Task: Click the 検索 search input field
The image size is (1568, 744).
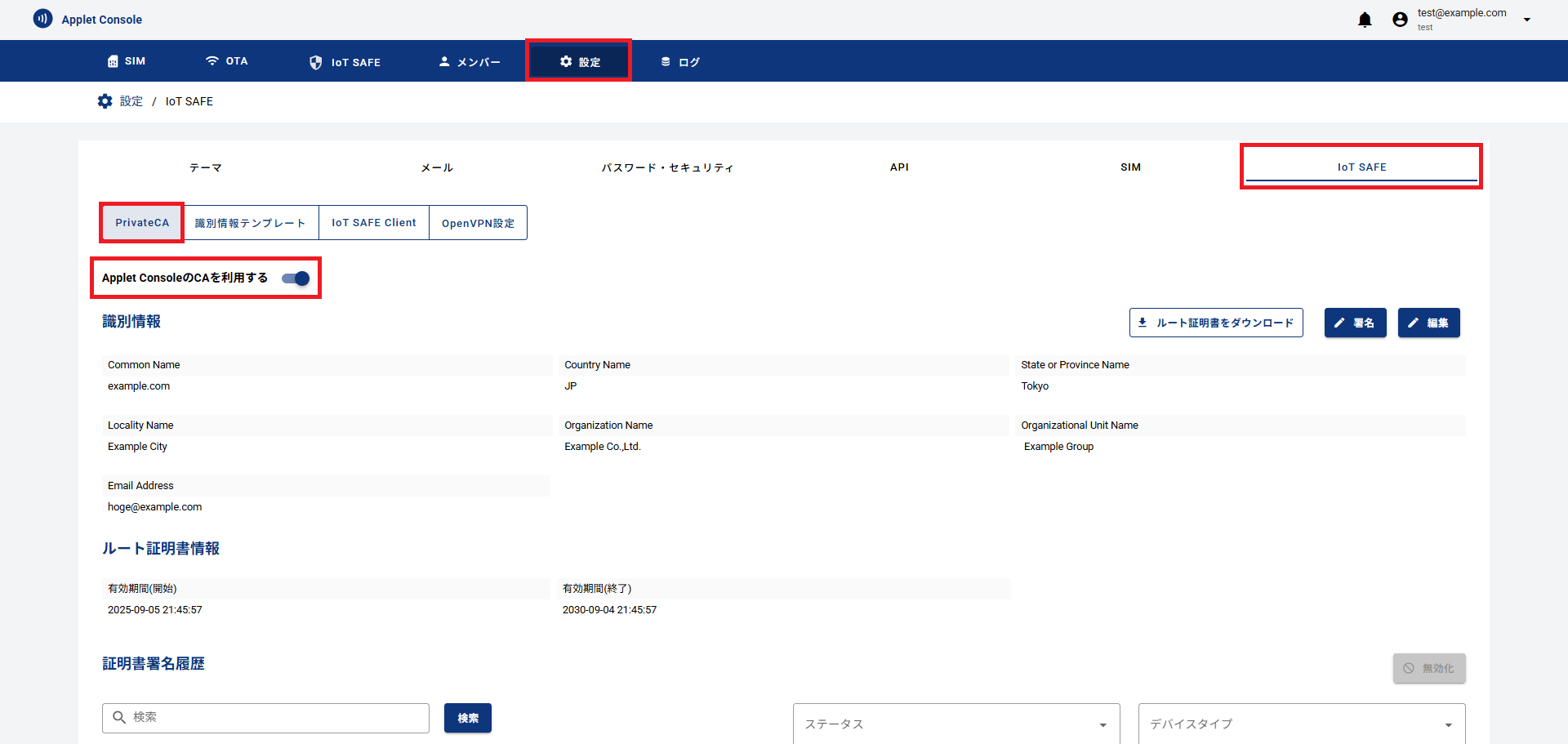Action: pyautogui.click(x=274, y=717)
